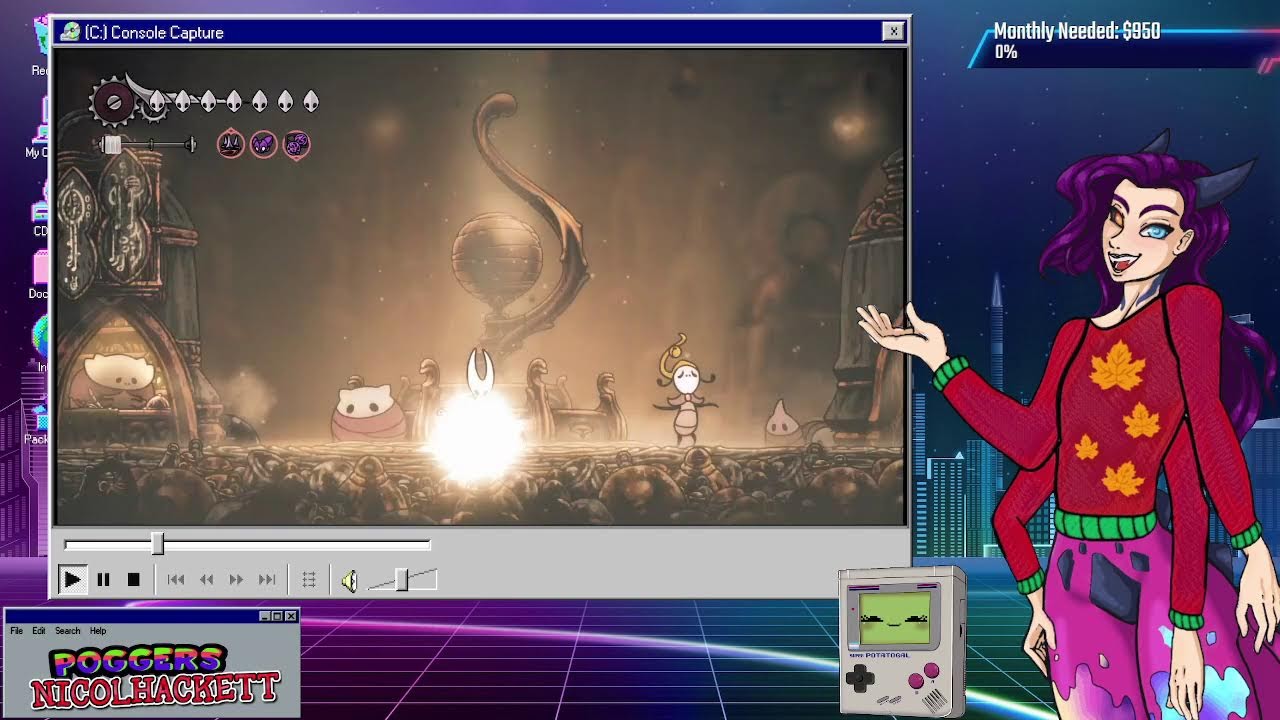Click the fast-forward button
The width and height of the screenshot is (1280, 720).
236,580
